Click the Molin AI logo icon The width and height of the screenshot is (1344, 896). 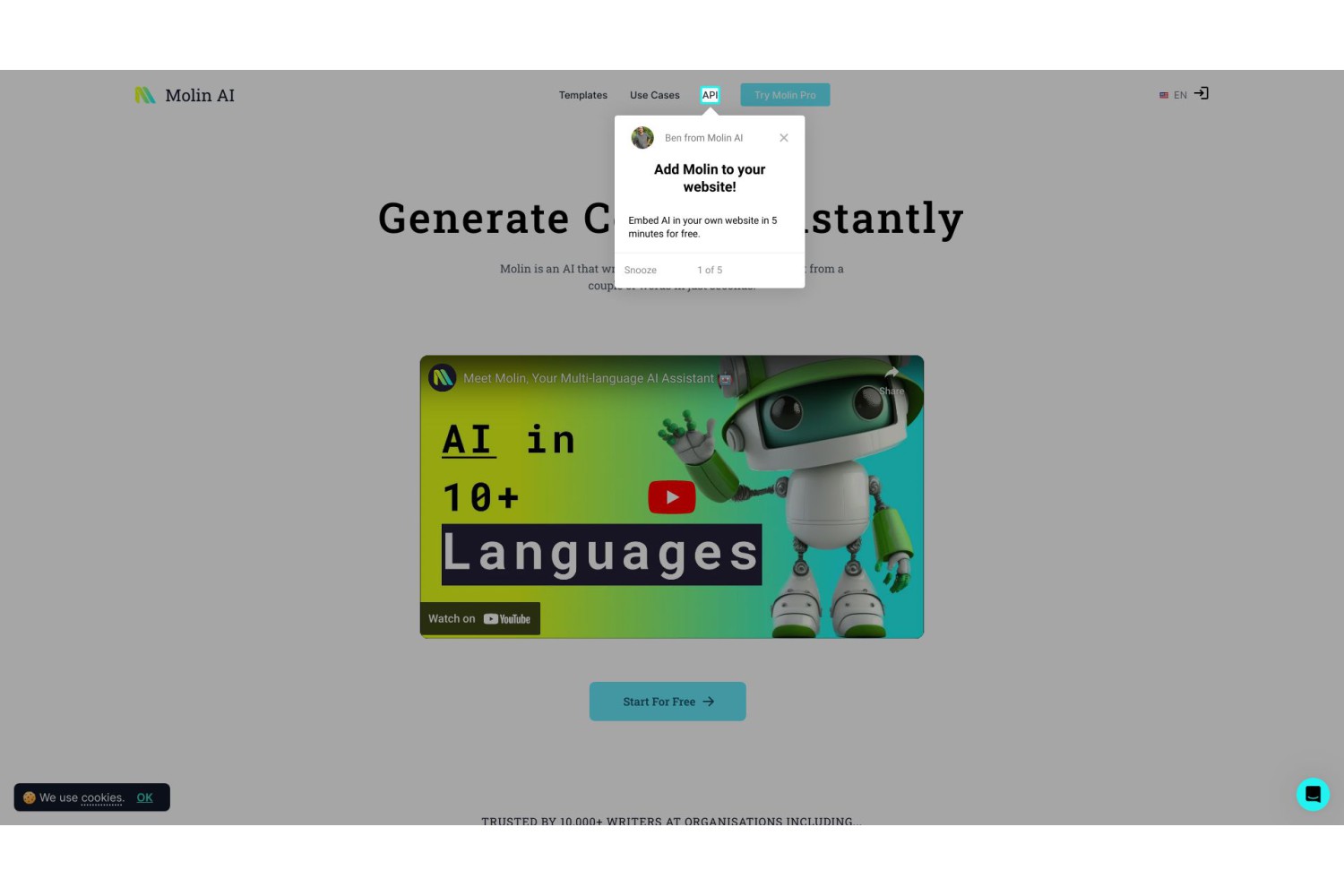tap(145, 95)
